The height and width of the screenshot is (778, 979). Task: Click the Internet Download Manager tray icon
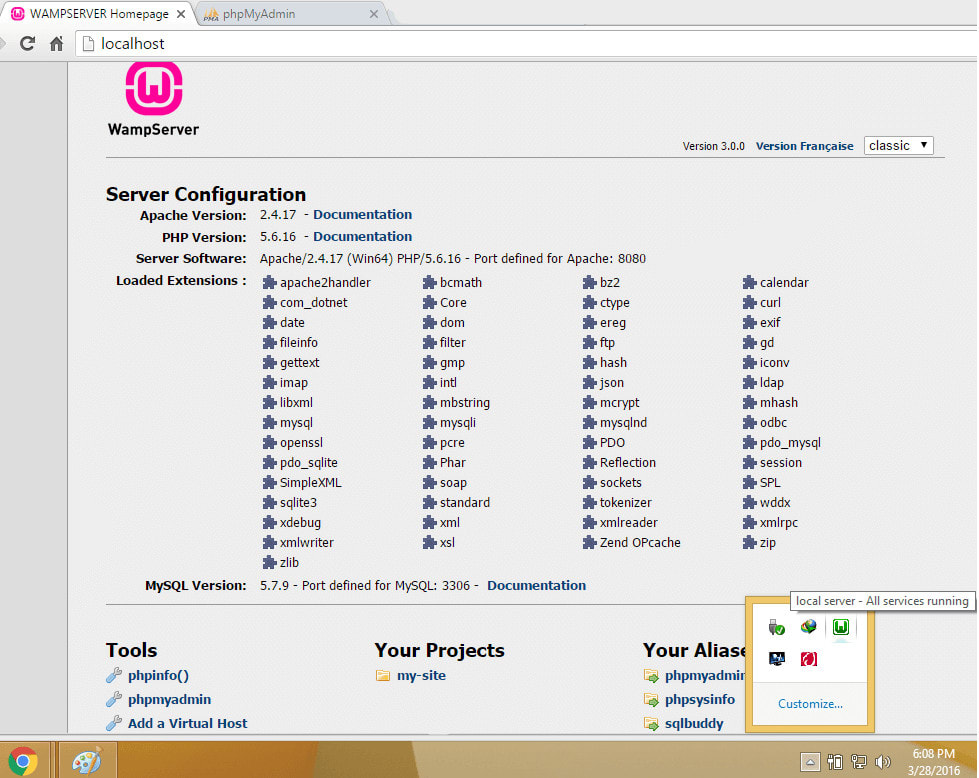(809, 627)
